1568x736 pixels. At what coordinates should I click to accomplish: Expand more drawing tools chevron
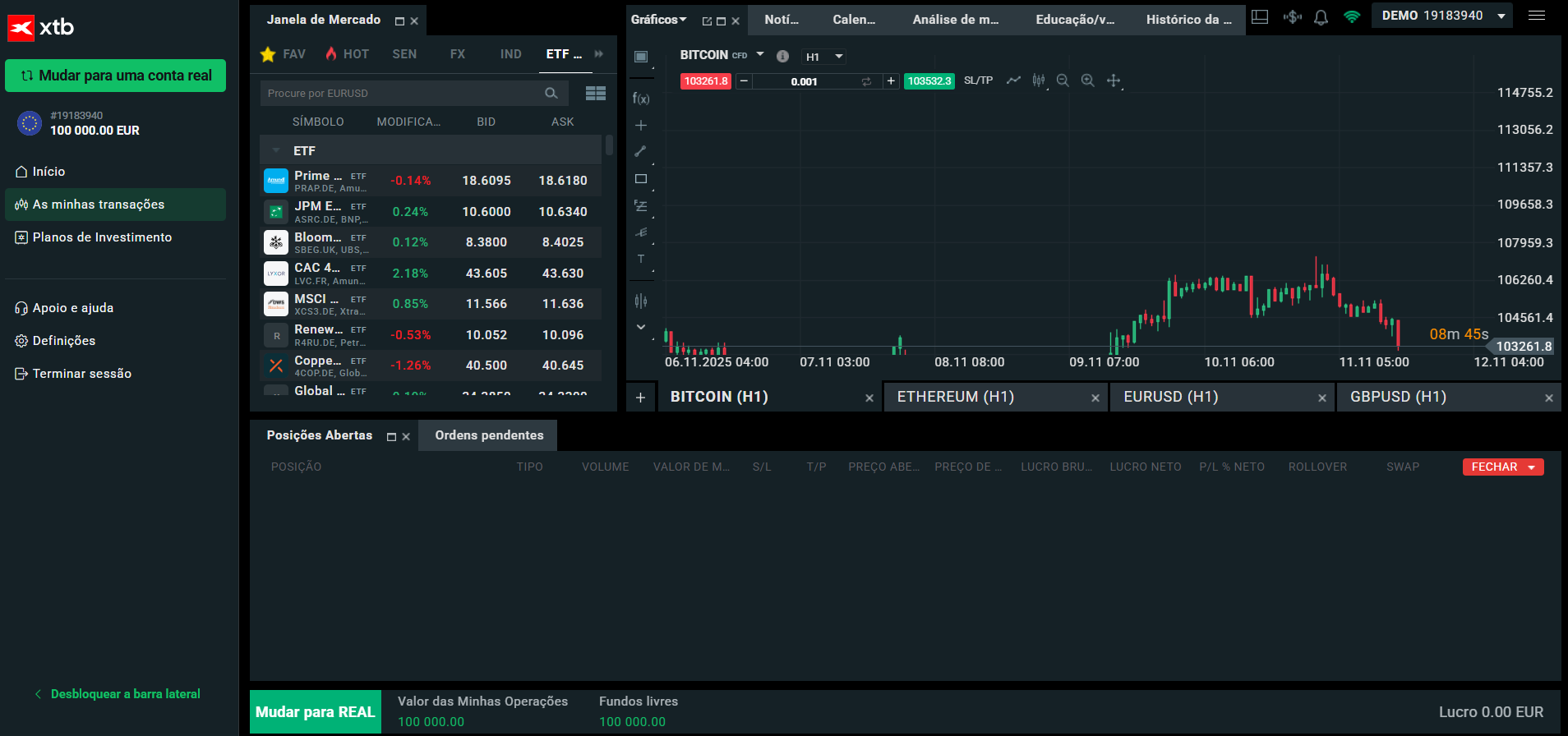coord(641,327)
